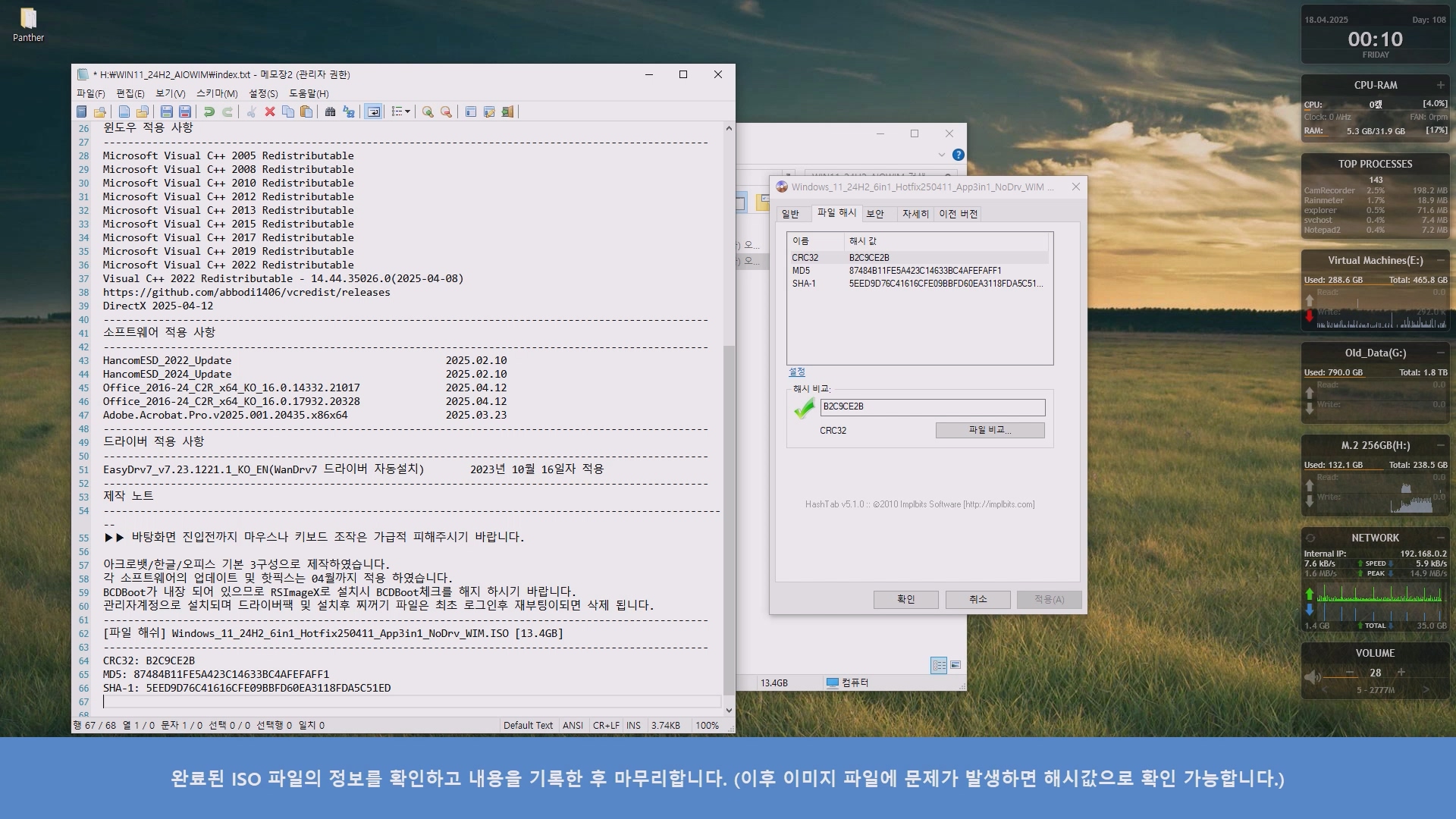The height and width of the screenshot is (819, 1456).
Task: Click the Paste clipboard icon
Action: [x=306, y=111]
